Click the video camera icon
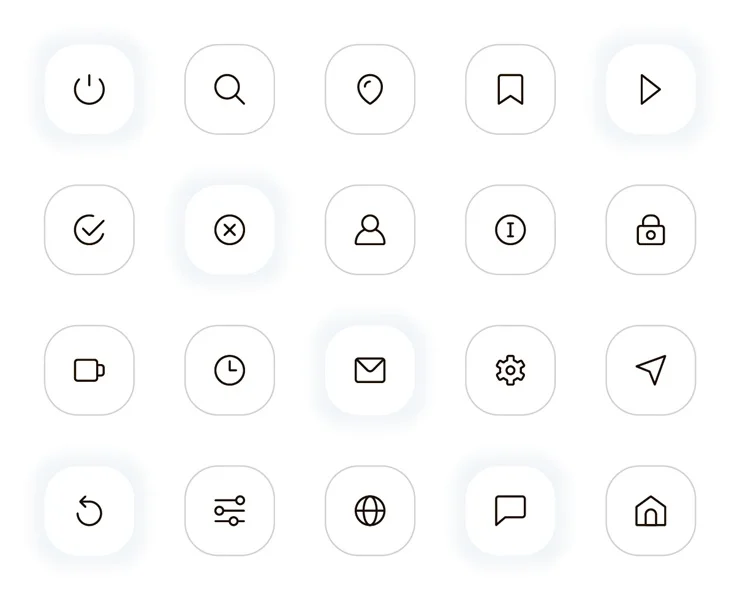 89,370
